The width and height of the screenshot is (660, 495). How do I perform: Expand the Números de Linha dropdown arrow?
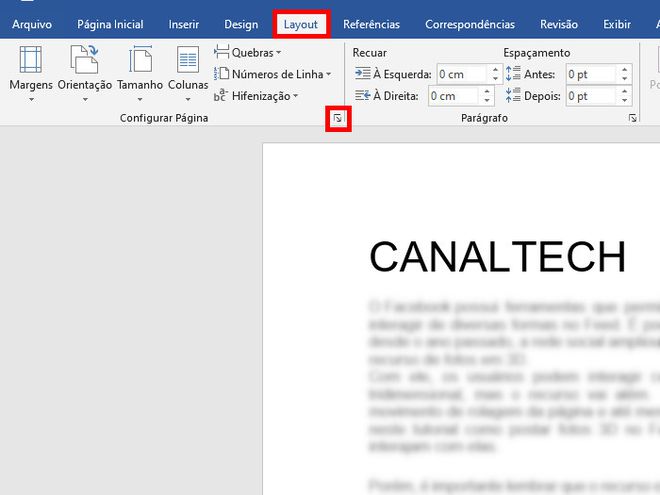328,75
